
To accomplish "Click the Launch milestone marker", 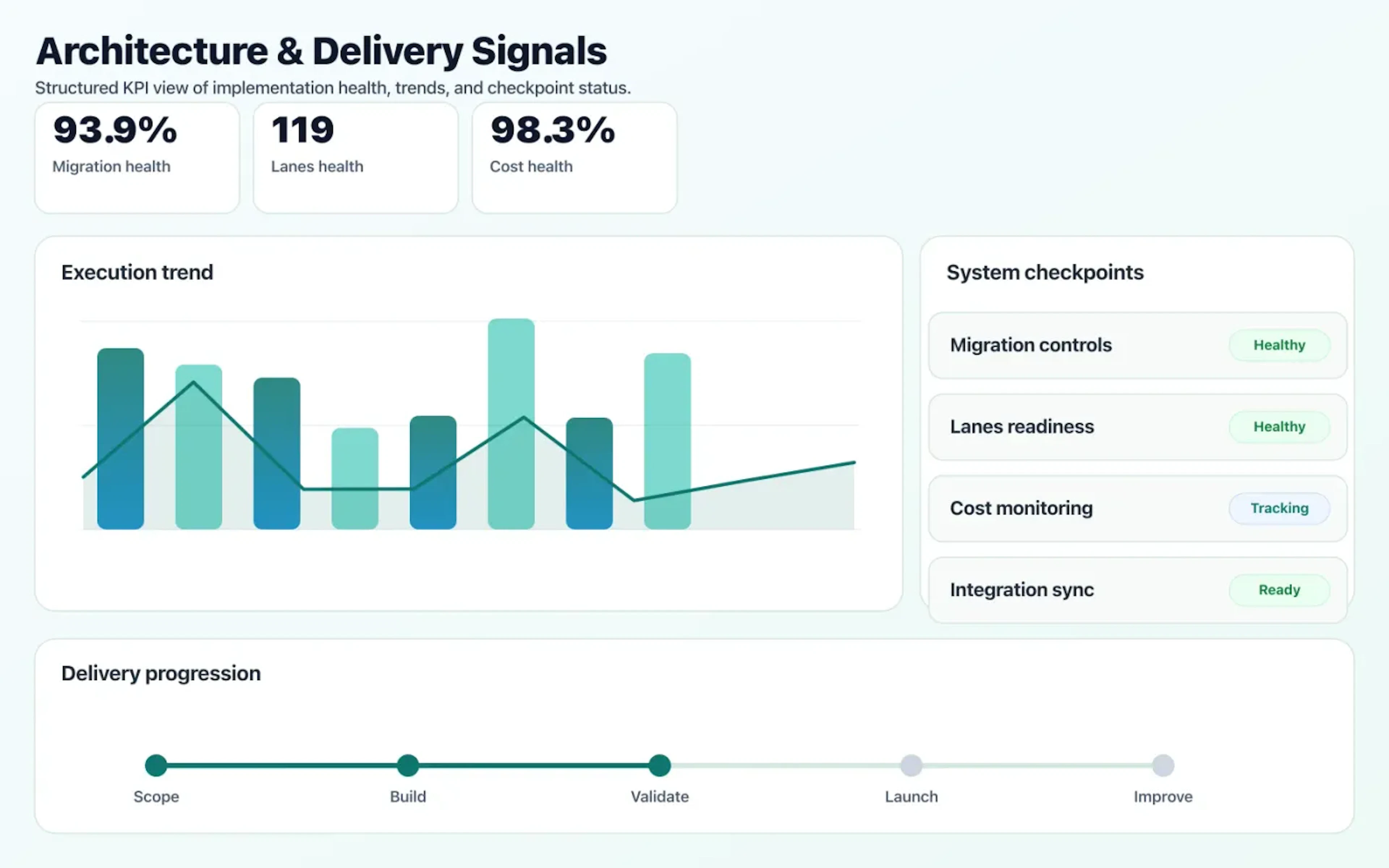I will [x=912, y=765].
